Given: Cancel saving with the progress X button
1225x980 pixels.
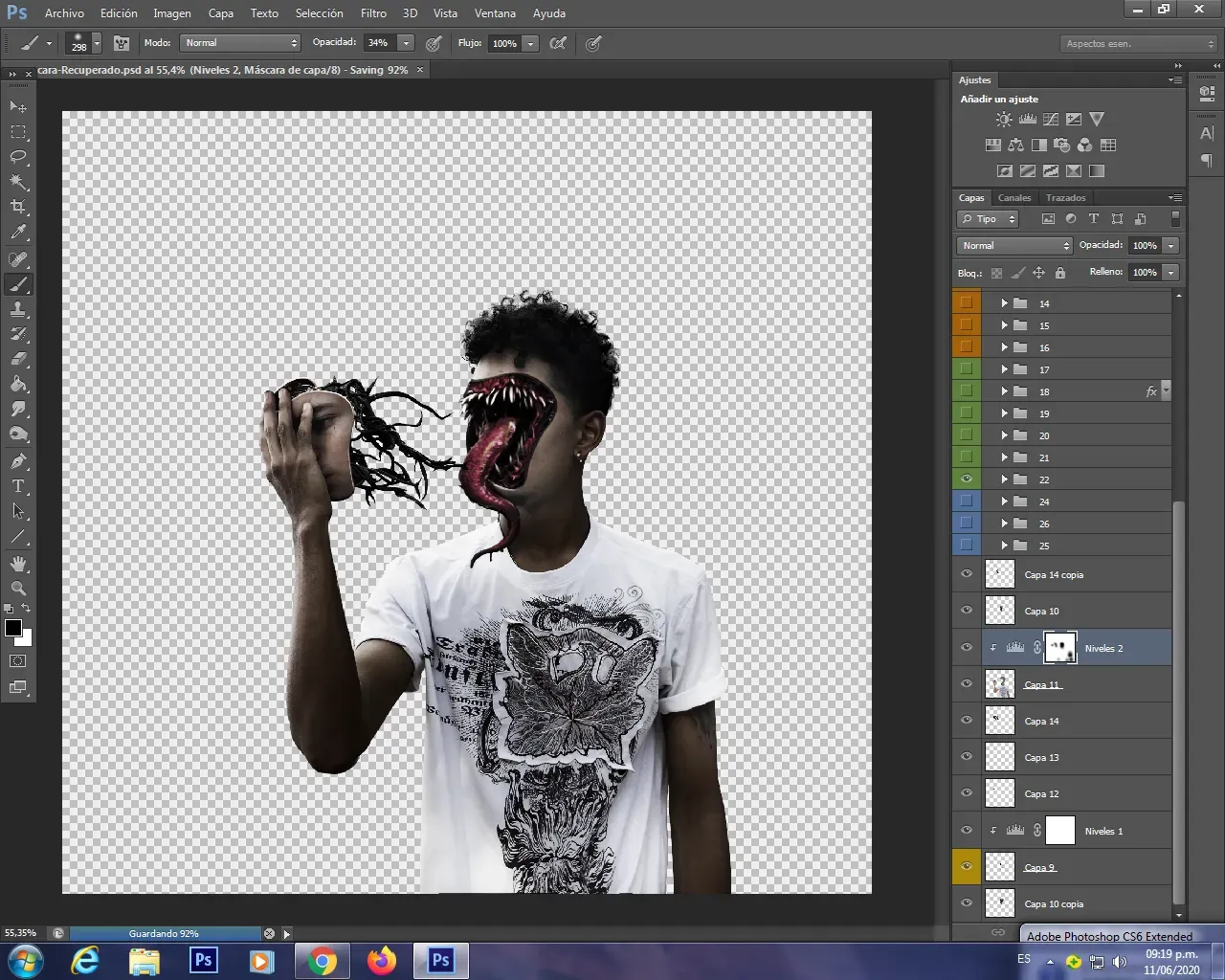Looking at the screenshot, I should pyautogui.click(x=269, y=933).
